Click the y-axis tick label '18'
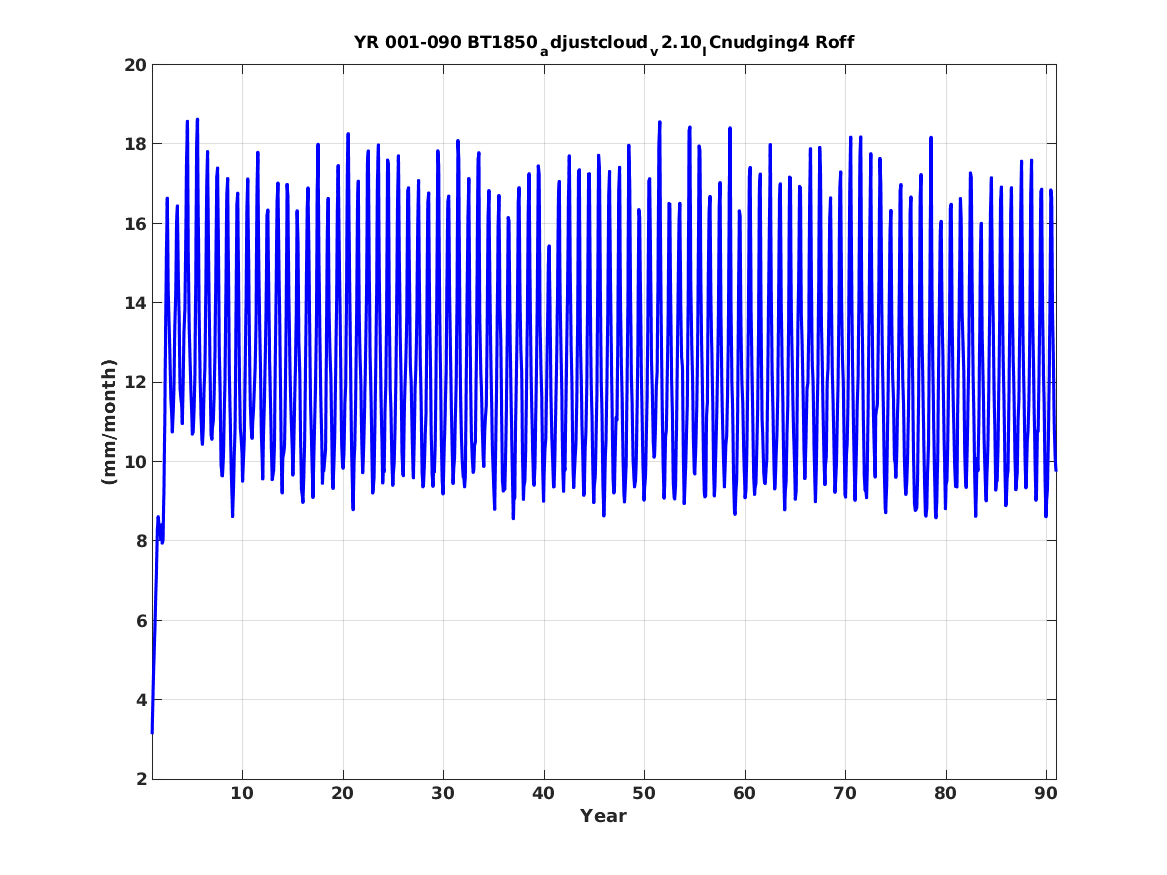Image resolution: width=1167 pixels, height=875 pixels. pyautogui.click(x=135, y=144)
